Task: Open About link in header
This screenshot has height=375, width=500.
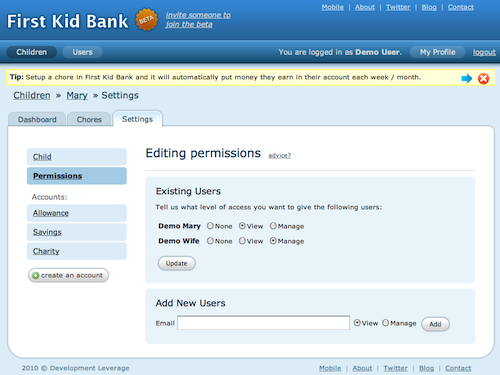Action: coord(365,7)
